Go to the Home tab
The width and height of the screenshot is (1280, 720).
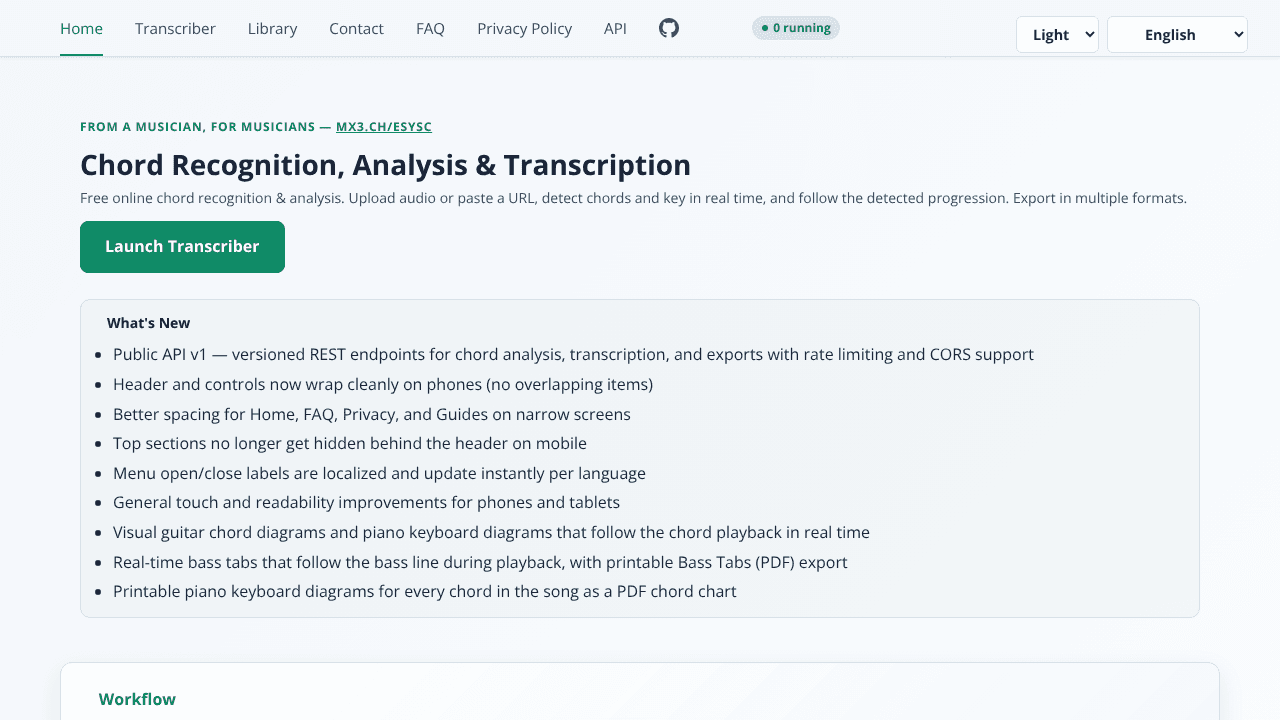pos(81,29)
